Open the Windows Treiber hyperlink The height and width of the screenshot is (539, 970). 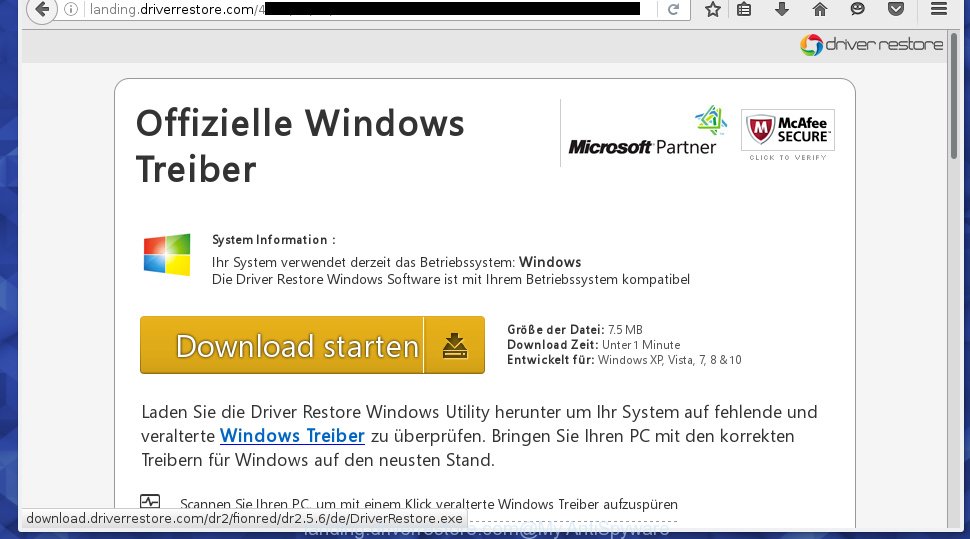292,436
